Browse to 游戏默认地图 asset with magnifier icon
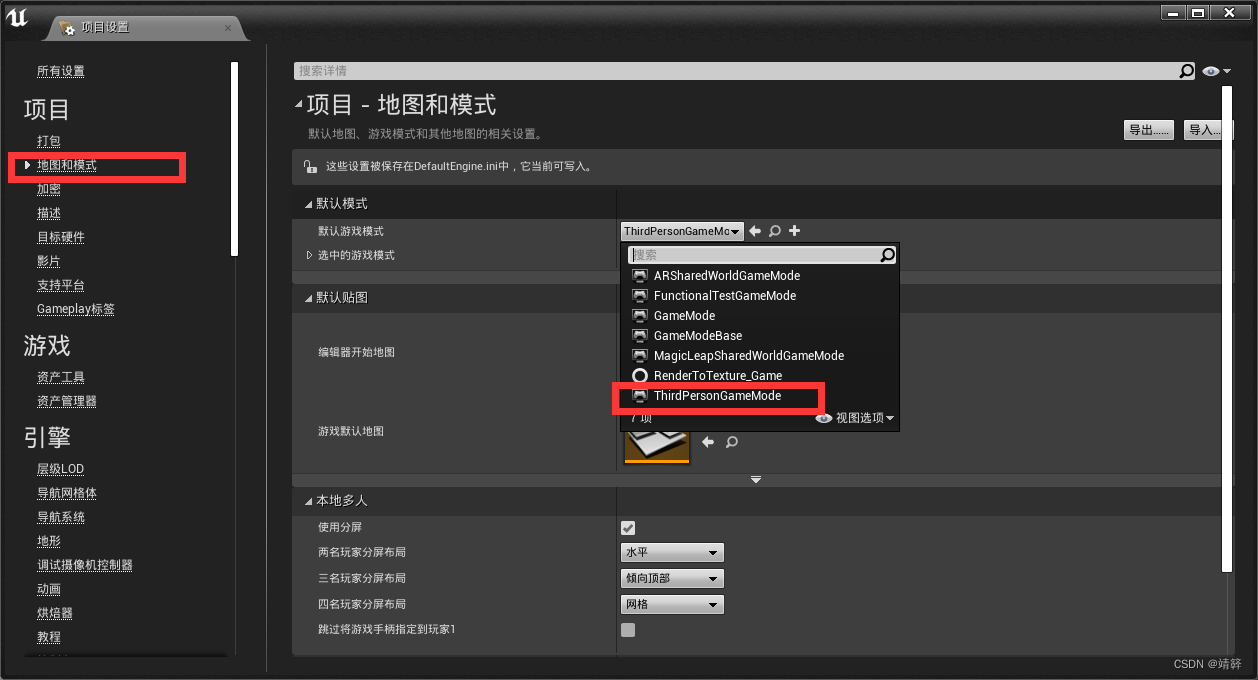 pyautogui.click(x=732, y=442)
